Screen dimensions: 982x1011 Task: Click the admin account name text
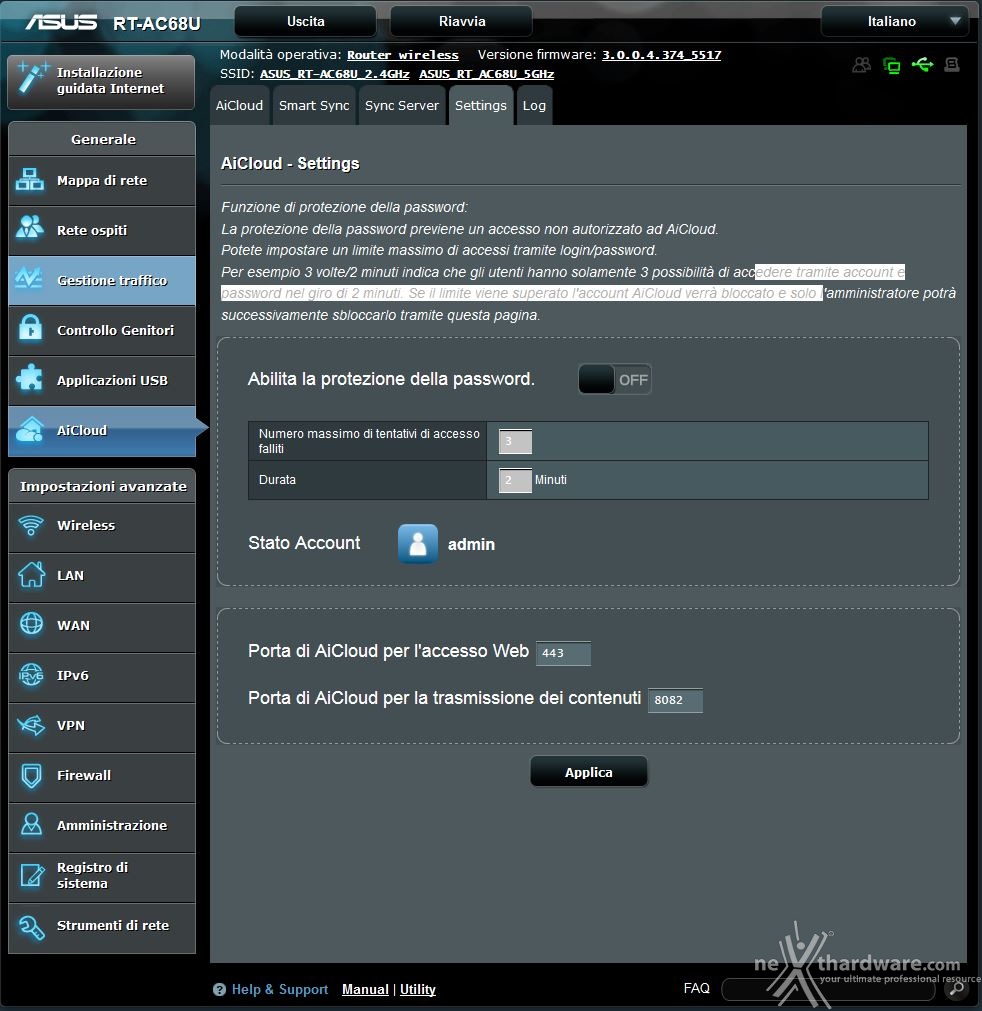[471, 544]
